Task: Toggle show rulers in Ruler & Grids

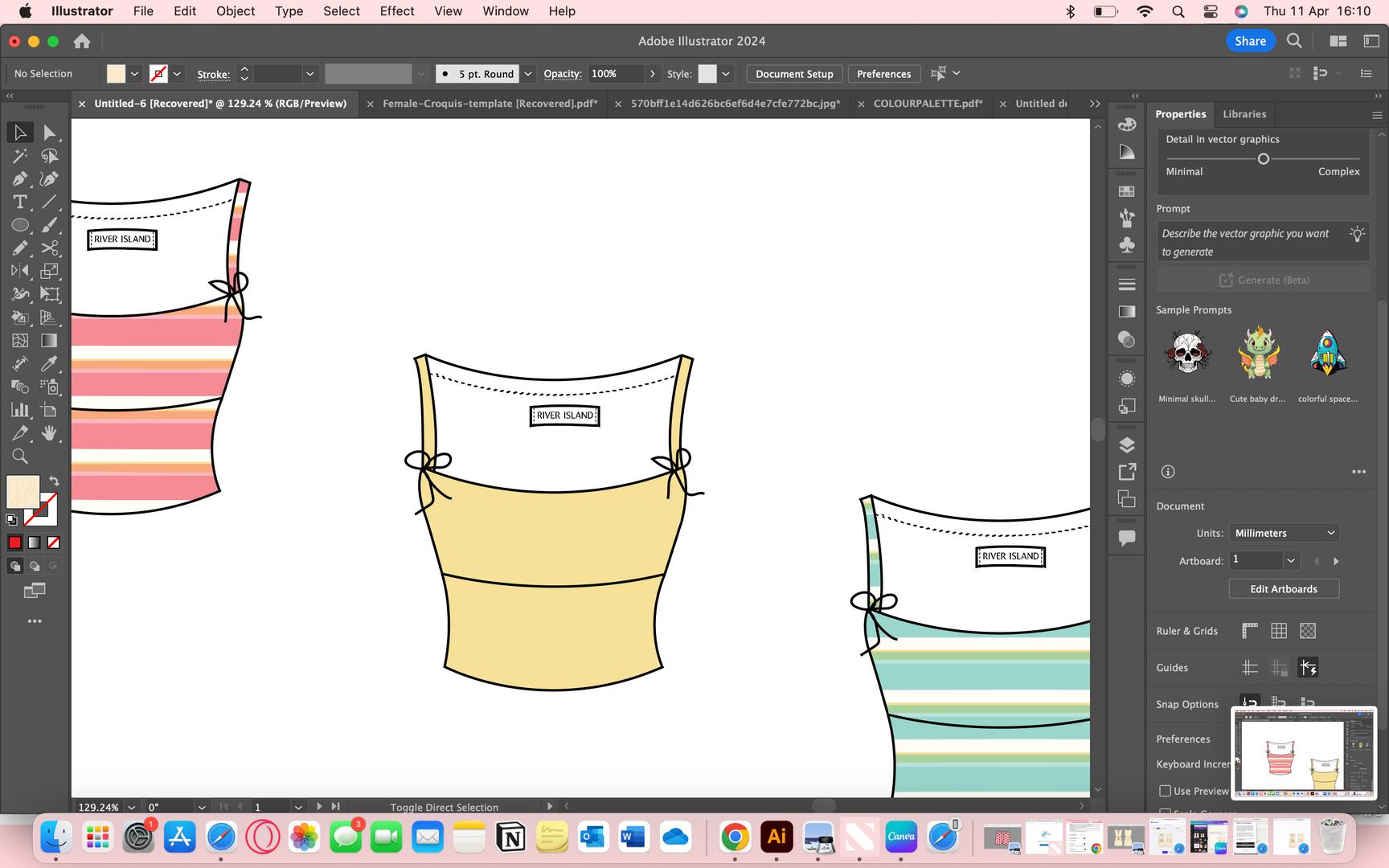Action: (x=1249, y=631)
